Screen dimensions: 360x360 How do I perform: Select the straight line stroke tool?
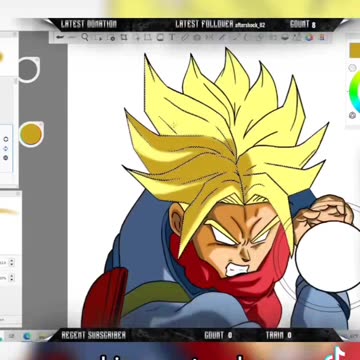coord(222,37)
